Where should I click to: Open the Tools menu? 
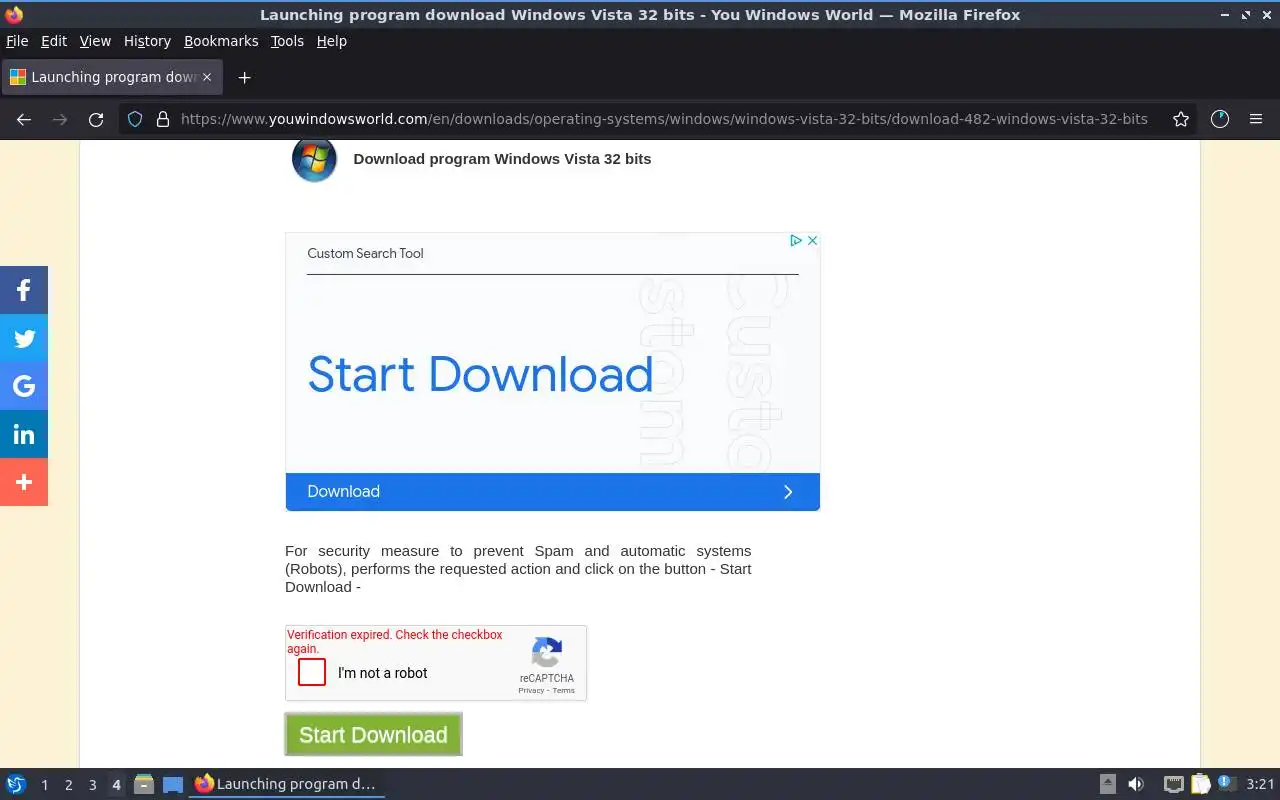click(x=287, y=41)
